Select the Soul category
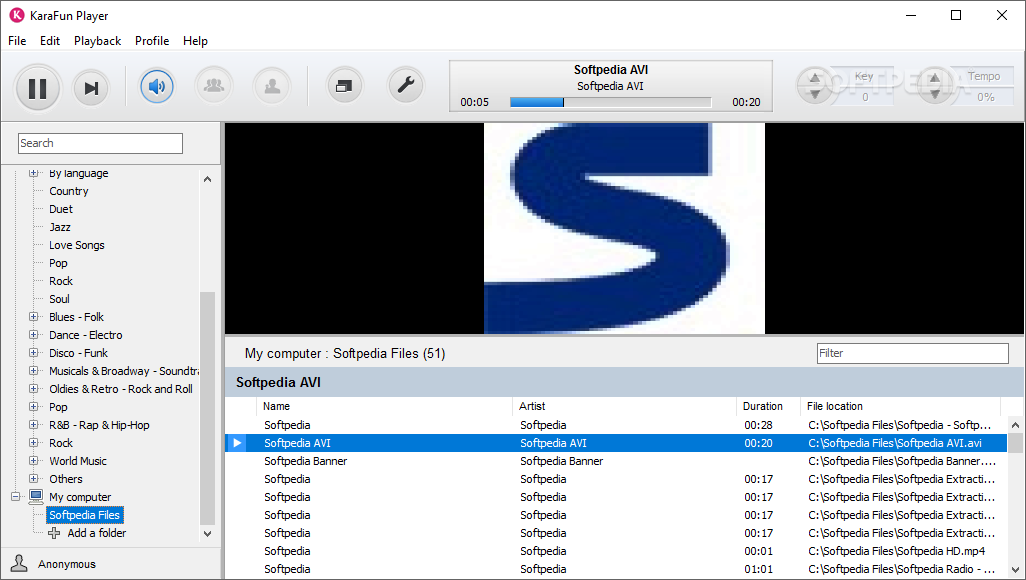This screenshot has width=1026, height=580. [59, 299]
